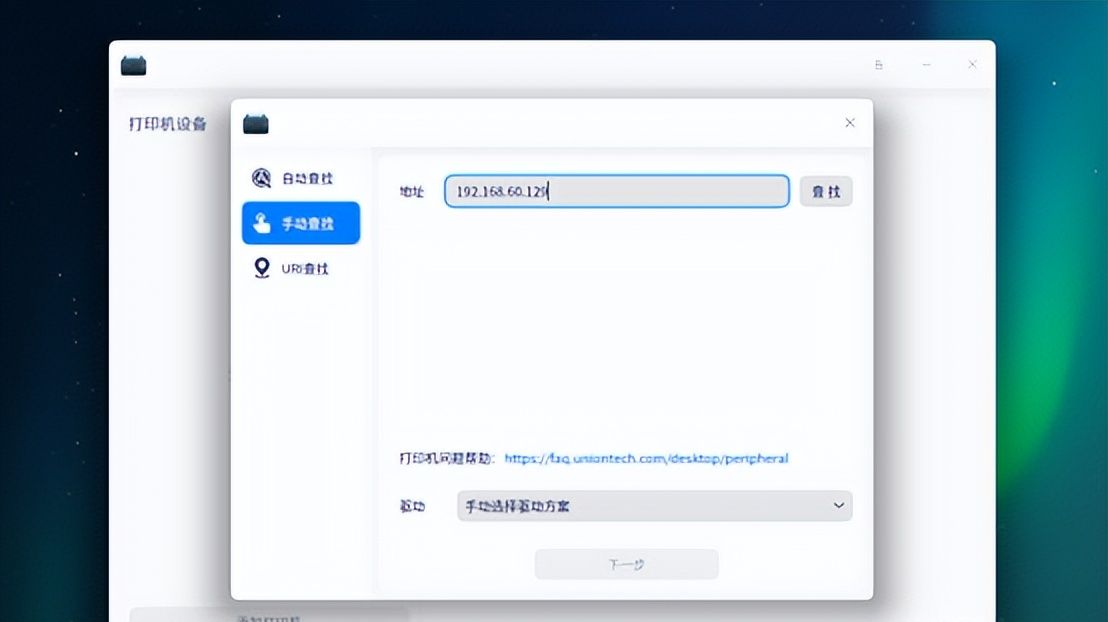Click the printer icon on the main window titlebar
This screenshot has height=622, width=1108.
coord(133,64)
